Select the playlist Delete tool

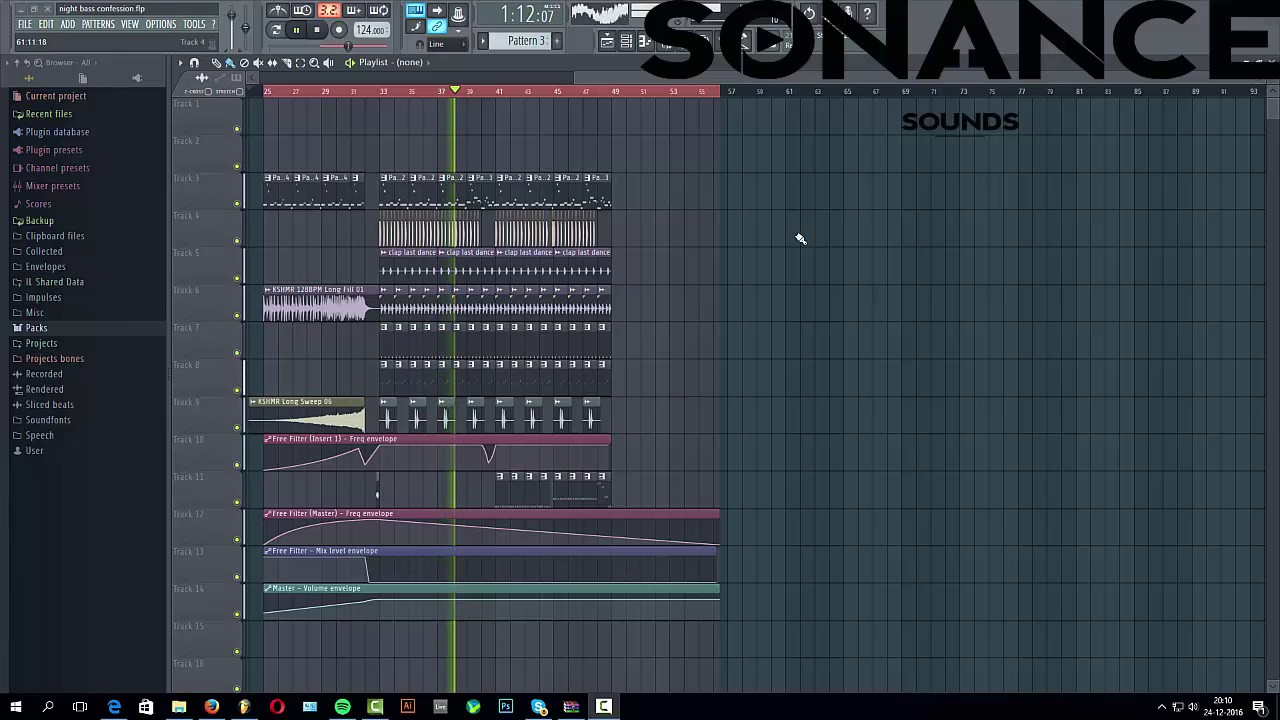(x=244, y=62)
